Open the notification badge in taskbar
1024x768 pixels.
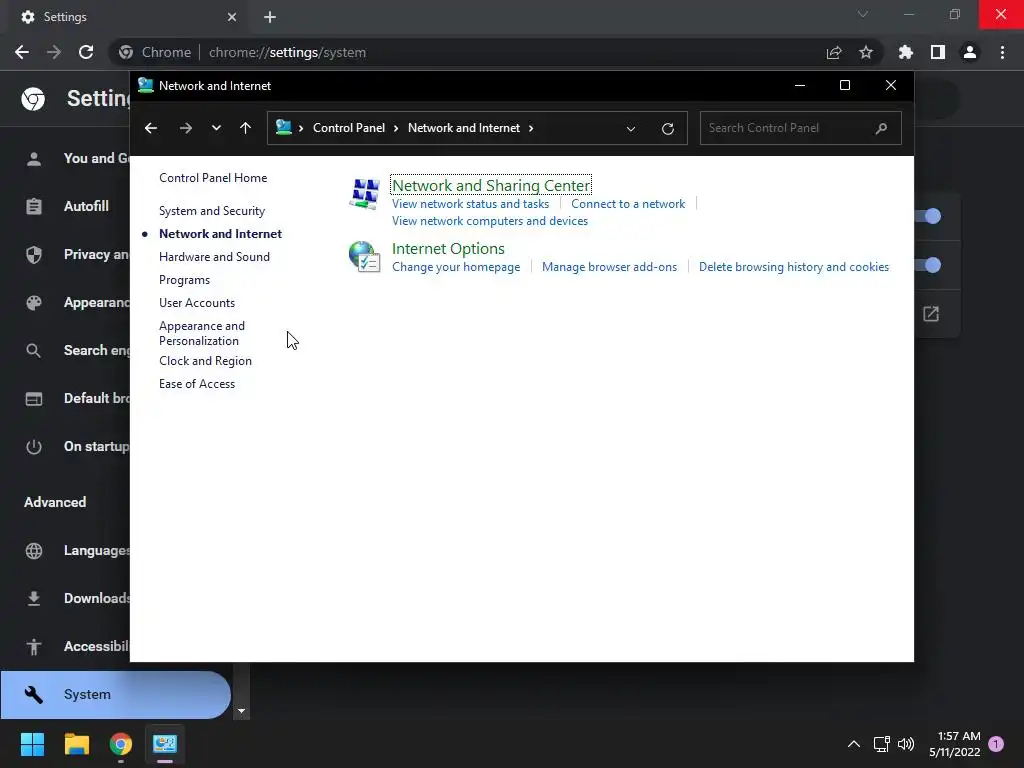pos(996,744)
